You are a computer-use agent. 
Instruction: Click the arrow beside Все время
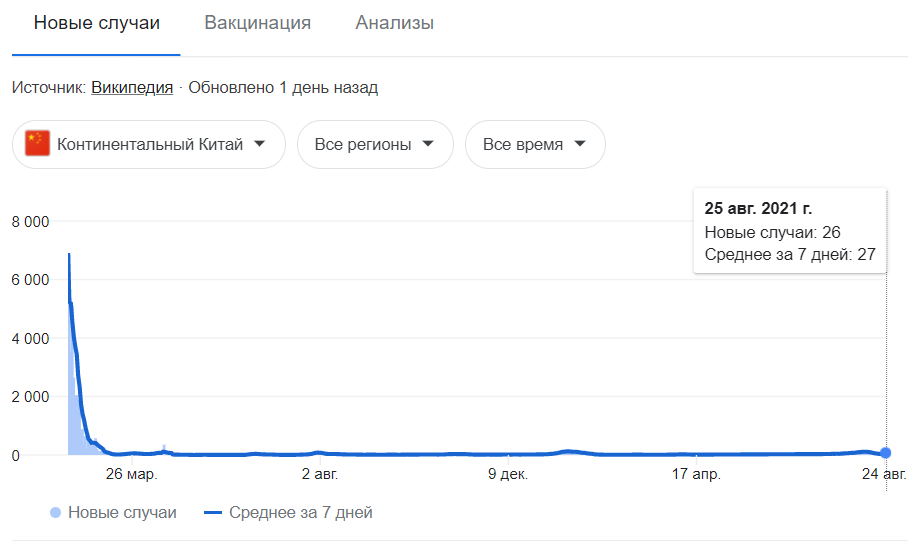point(579,144)
